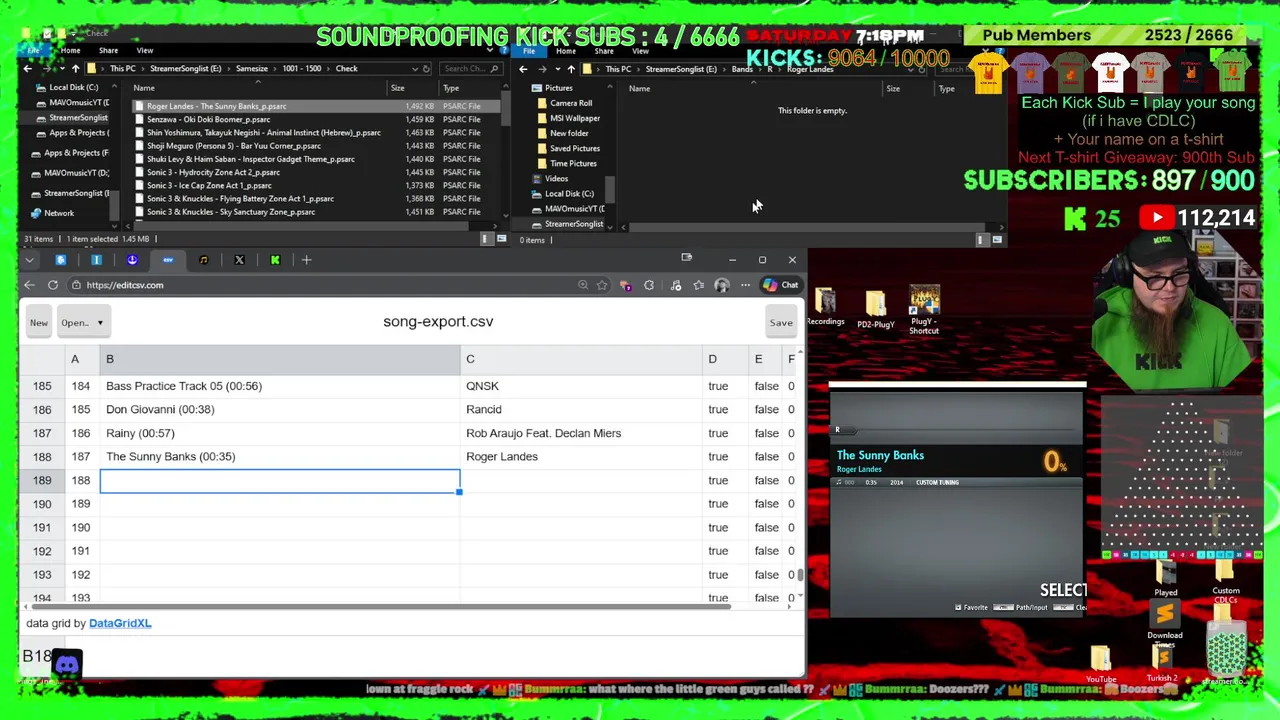
Task: Open the PlugY Shortcut desktop icon
Action: [x=924, y=310]
